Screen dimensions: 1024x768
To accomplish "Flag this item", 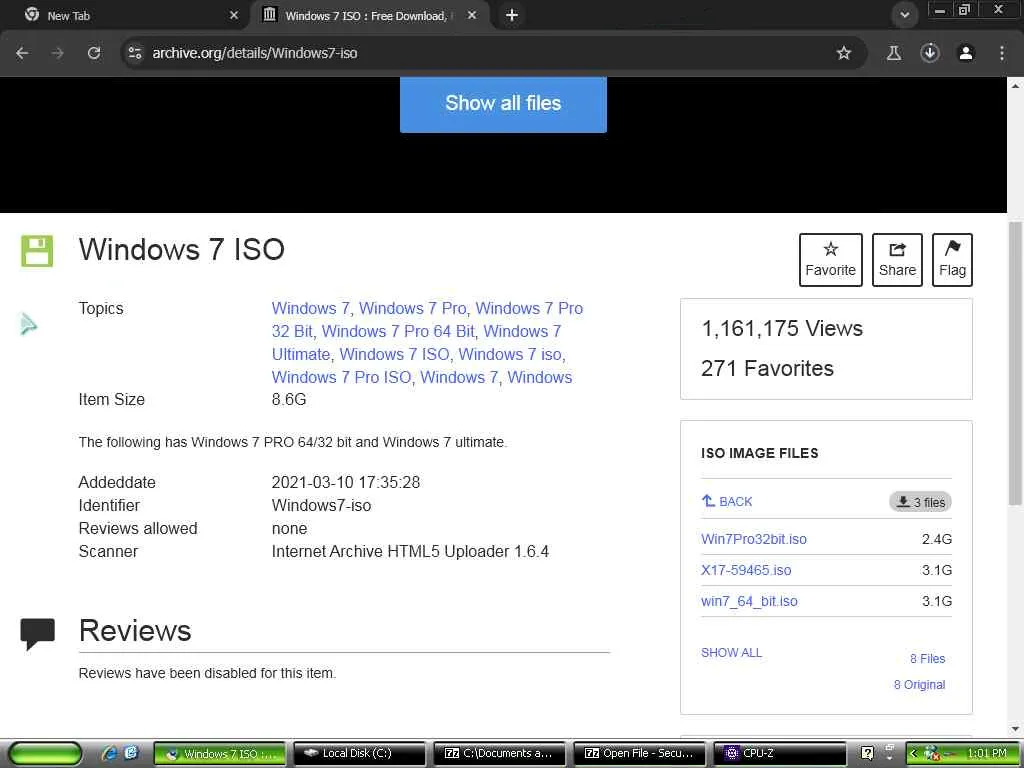I will [952, 260].
